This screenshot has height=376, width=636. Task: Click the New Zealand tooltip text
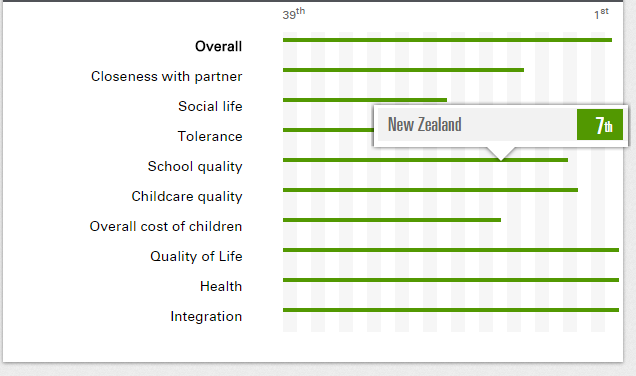click(x=424, y=125)
